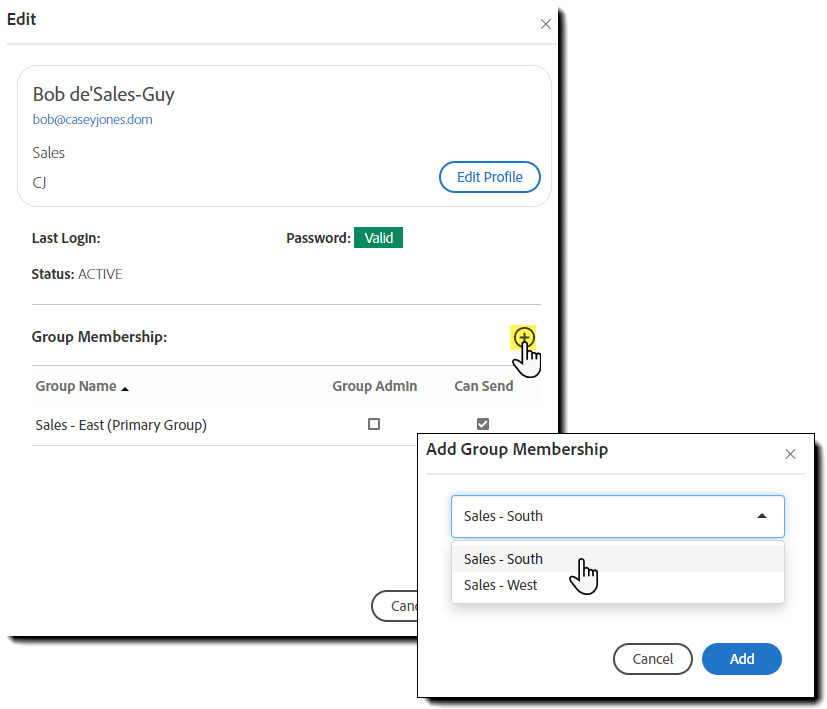The image size is (827, 709).
Task: Choose Sales - South from the dropdown list
Action: tap(503, 559)
